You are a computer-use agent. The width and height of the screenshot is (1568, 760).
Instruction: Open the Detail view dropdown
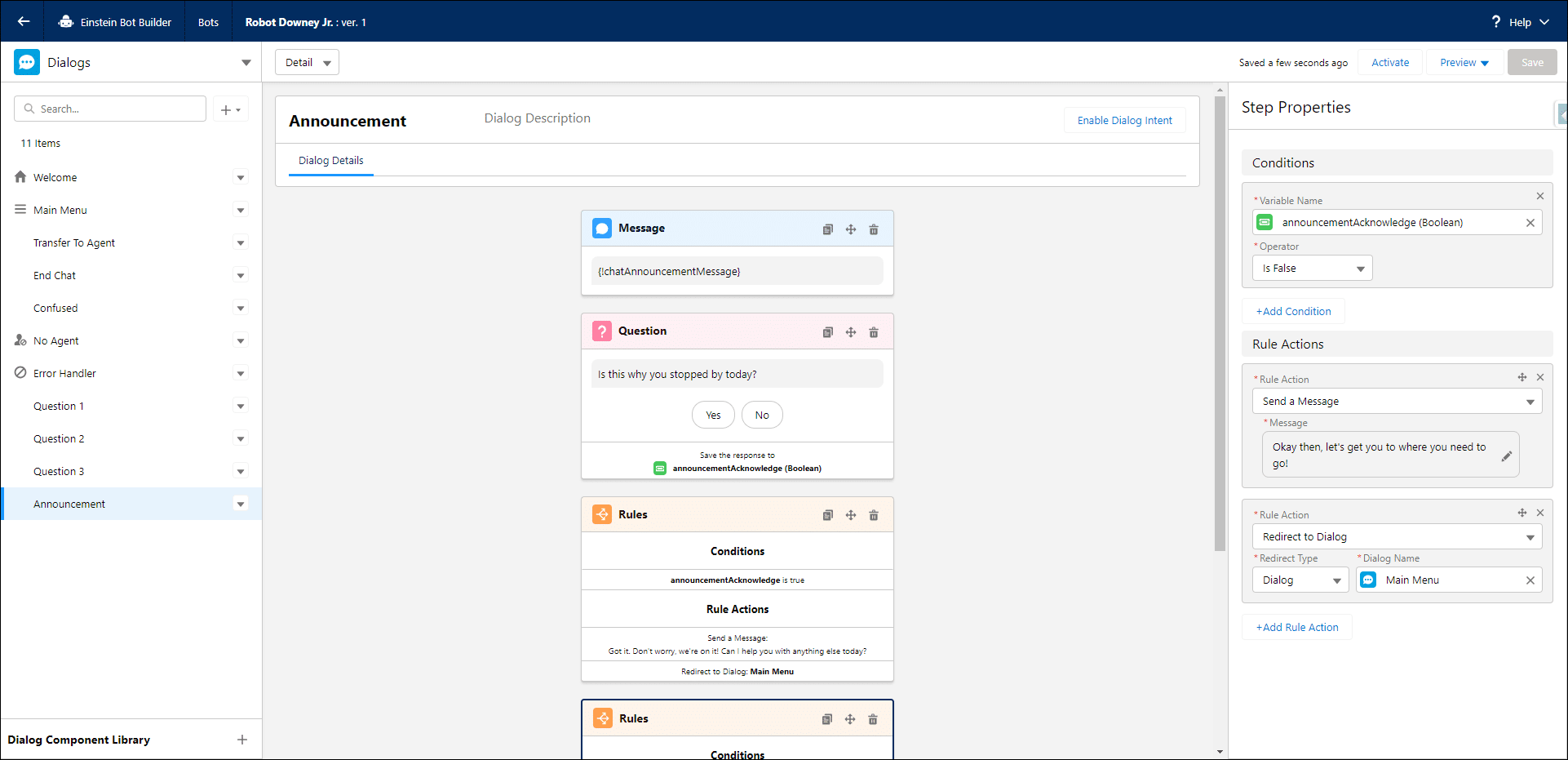[x=307, y=62]
